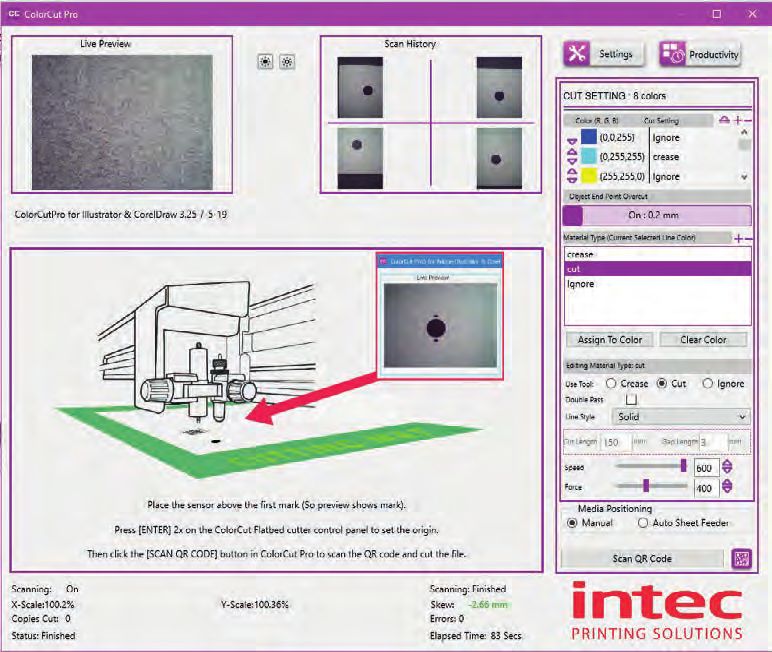Viewport: 772px width, 652px height.
Task: Select 'Ignore' in the Material Type list
Action: click(x=657, y=284)
